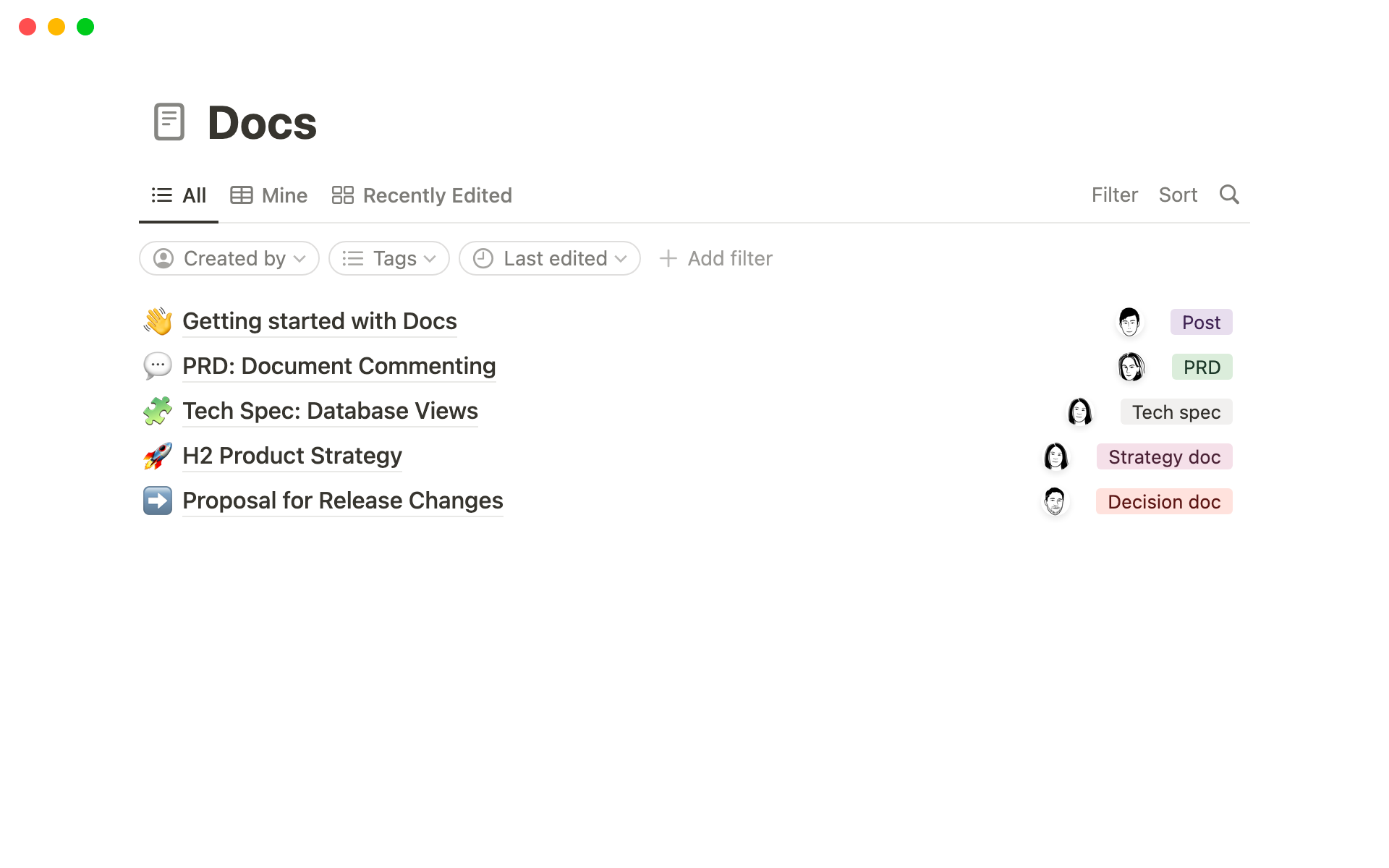Expand the Tags filter dropdown
The image size is (1389, 868).
(389, 258)
